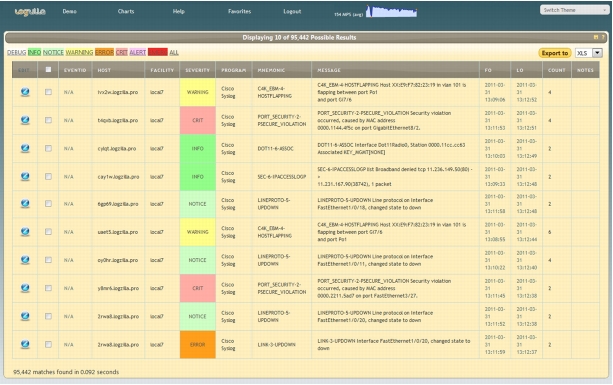Filter by CRIT severity link above table
The height and width of the screenshot is (385, 613).
pyautogui.click(x=122, y=52)
